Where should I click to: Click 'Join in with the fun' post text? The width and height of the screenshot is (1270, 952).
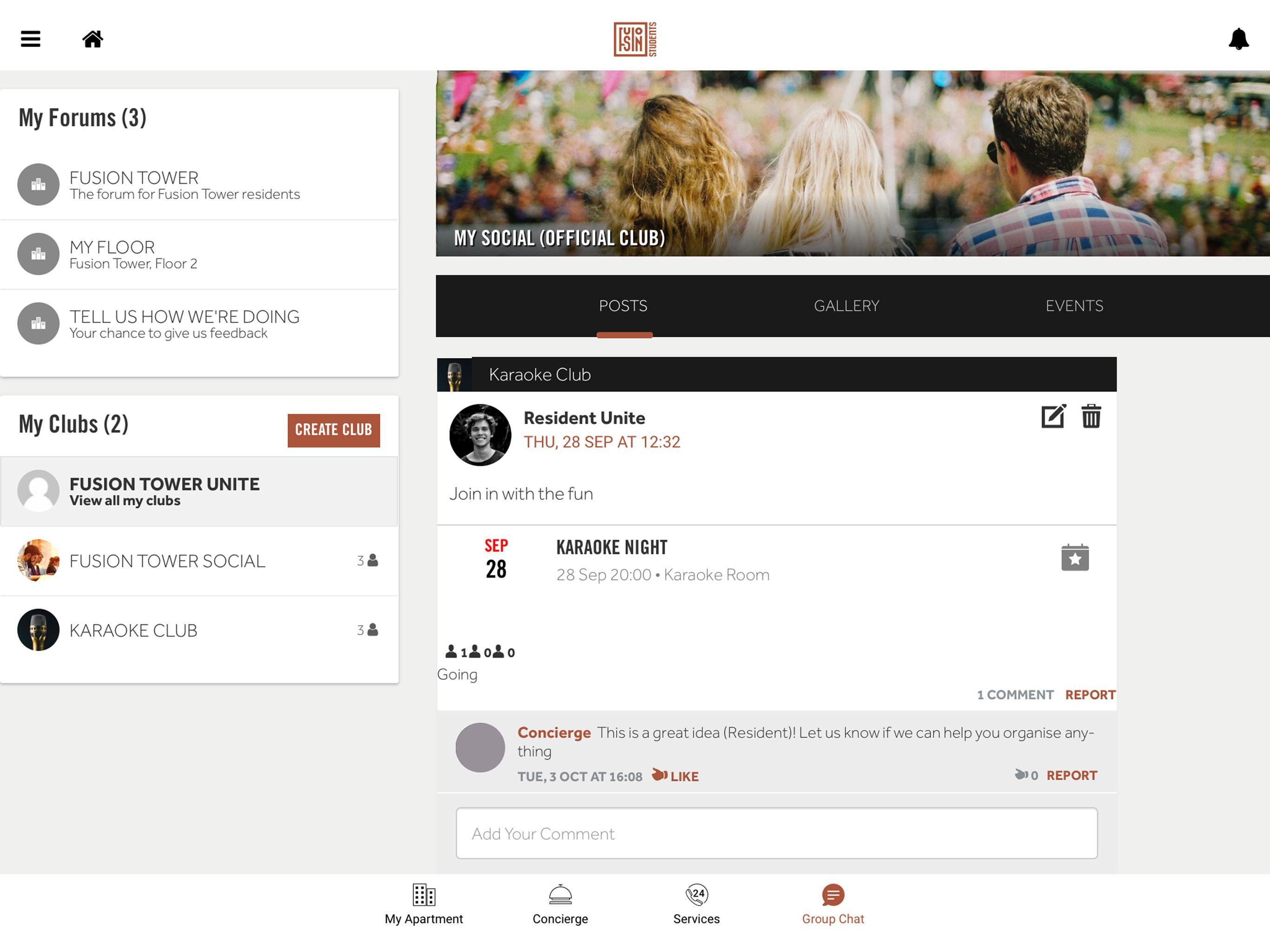[x=521, y=494]
